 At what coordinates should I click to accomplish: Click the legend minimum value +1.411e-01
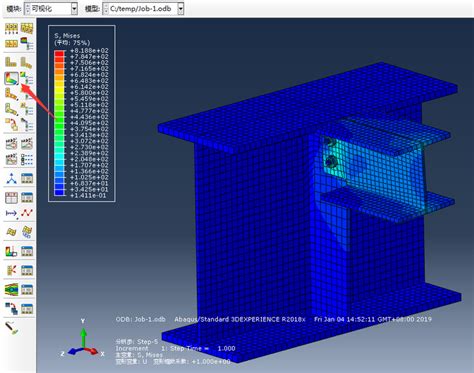88,195
